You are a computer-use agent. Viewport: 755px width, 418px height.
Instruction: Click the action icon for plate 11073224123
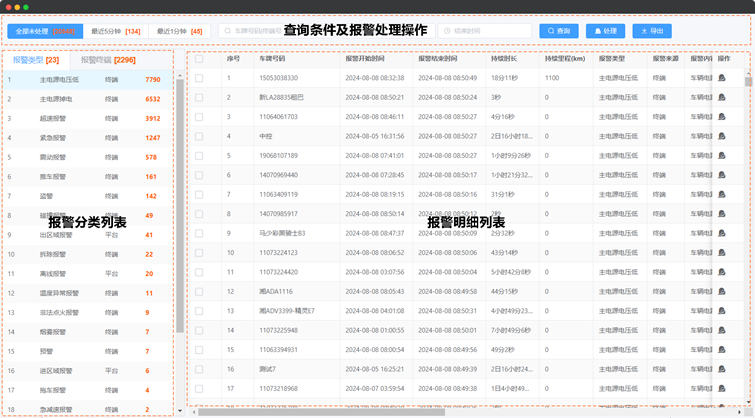[x=721, y=253]
